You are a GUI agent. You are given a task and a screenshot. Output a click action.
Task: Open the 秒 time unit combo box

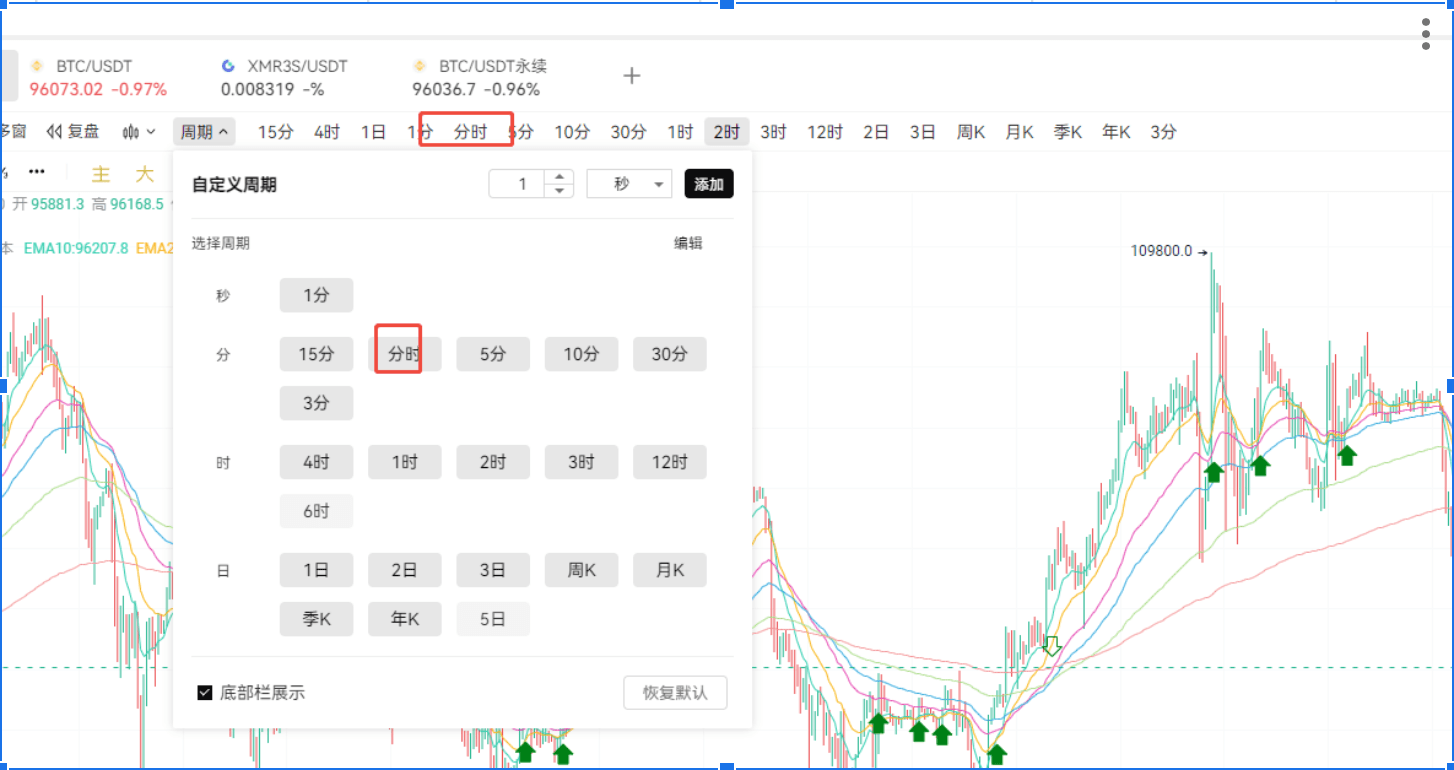point(630,184)
